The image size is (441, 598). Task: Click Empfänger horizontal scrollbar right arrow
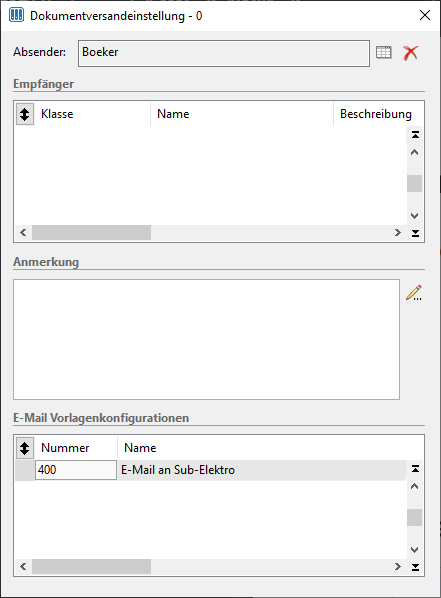(x=398, y=233)
